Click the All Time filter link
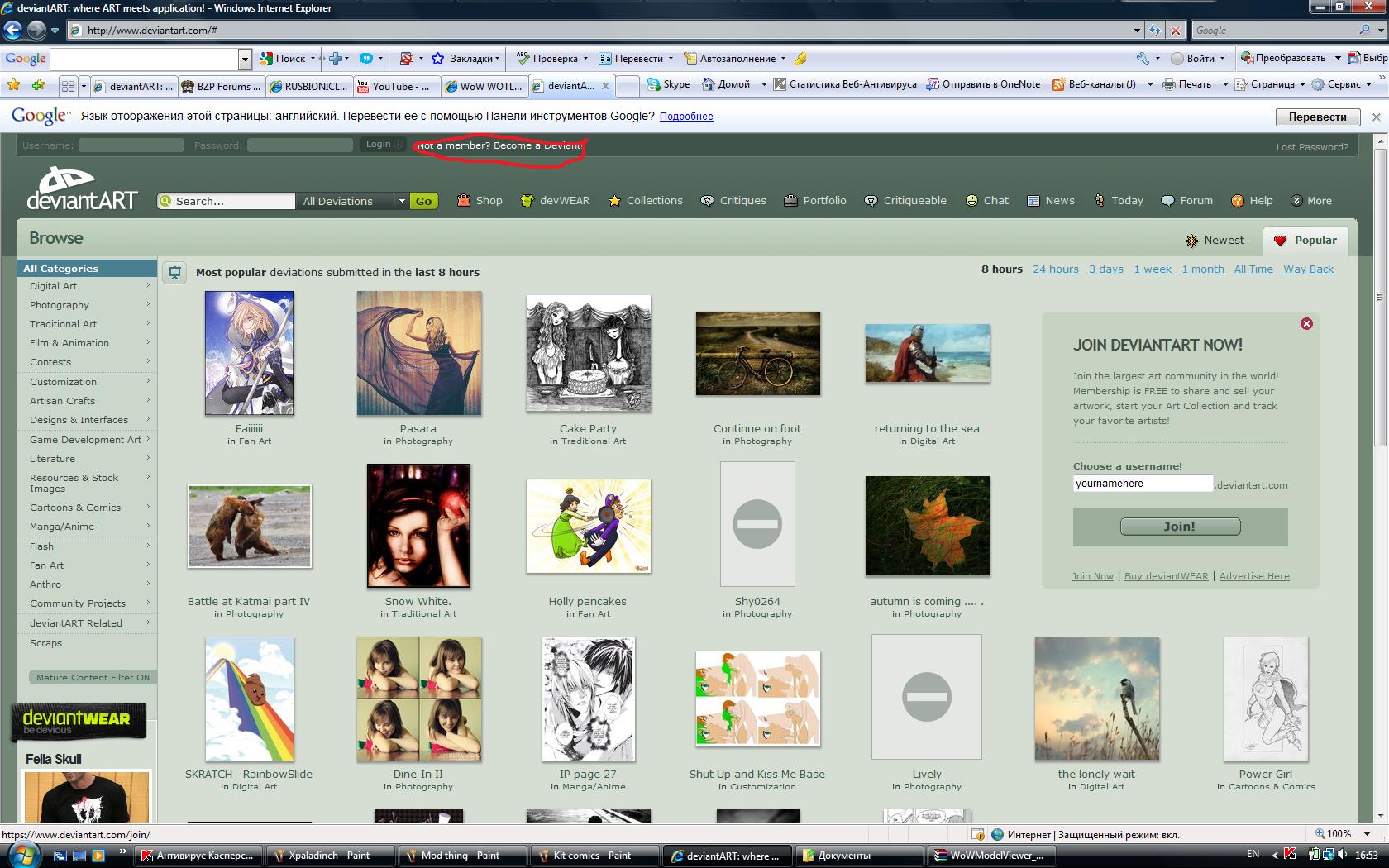 coord(1253,269)
